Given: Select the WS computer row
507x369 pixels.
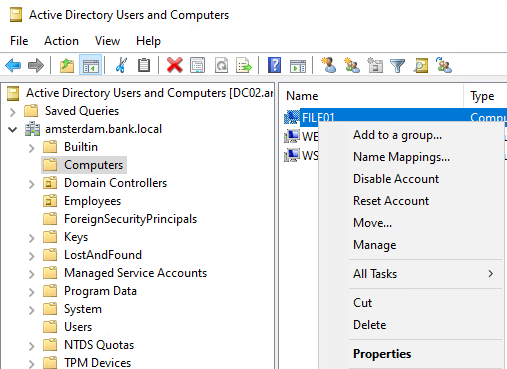Looking at the screenshot, I should (x=301, y=155).
